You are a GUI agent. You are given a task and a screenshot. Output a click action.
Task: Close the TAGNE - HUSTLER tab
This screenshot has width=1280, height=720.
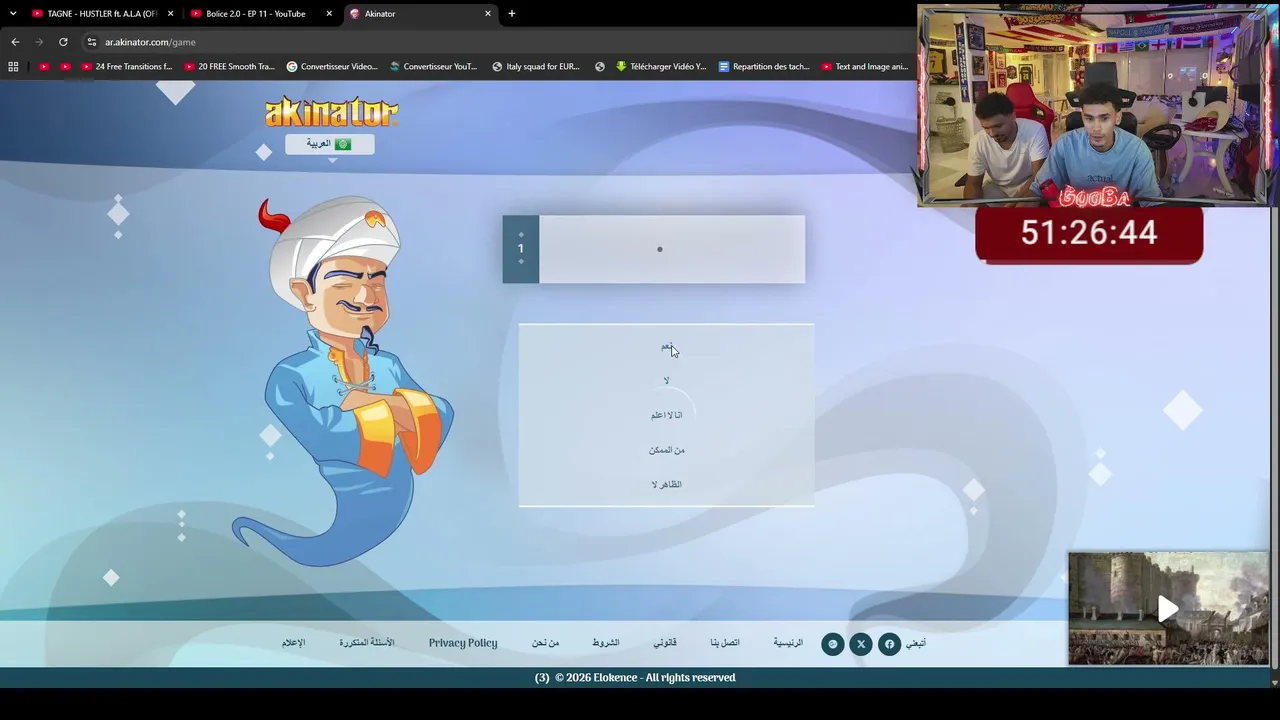(170, 14)
